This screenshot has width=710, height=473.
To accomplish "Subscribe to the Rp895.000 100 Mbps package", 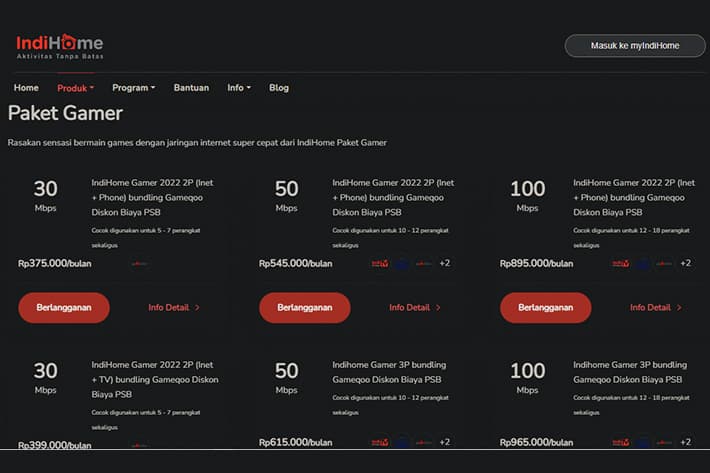I will point(546,308).
